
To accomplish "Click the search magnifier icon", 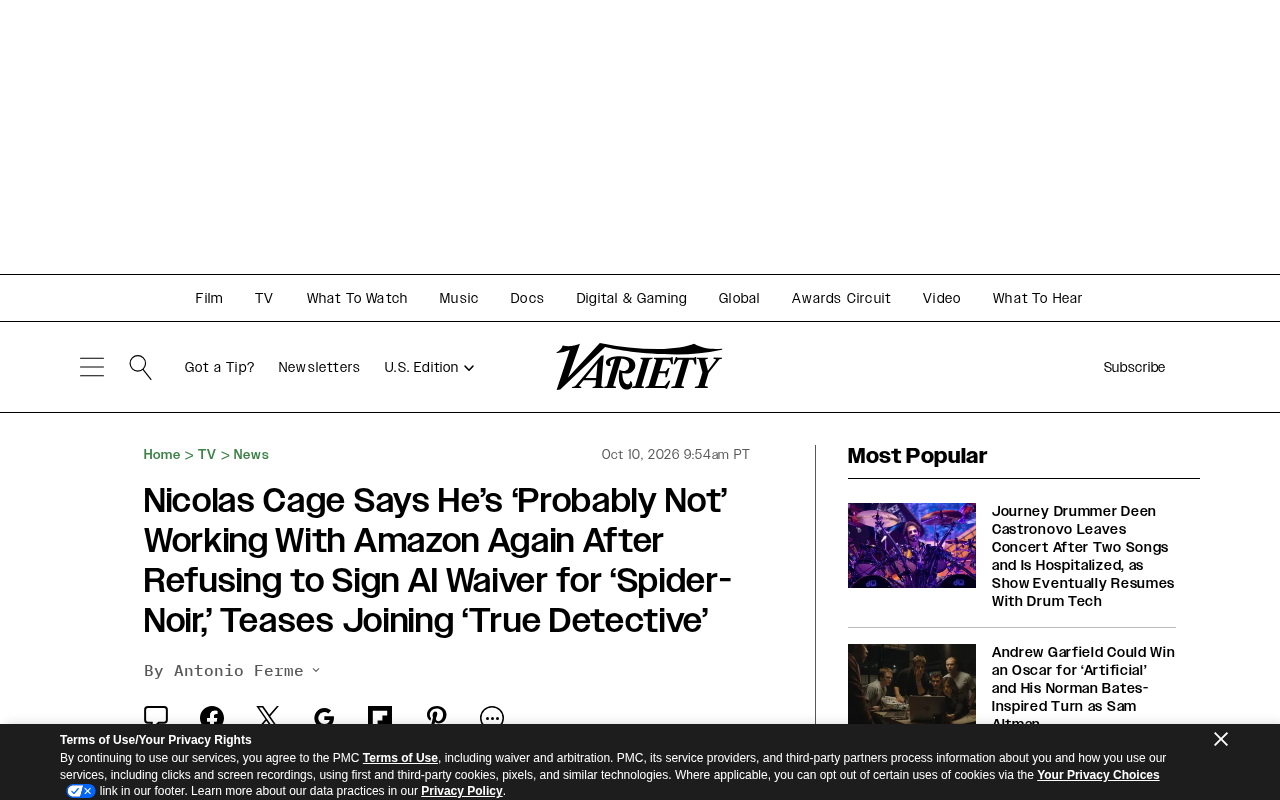I will (x=141, y=367).
